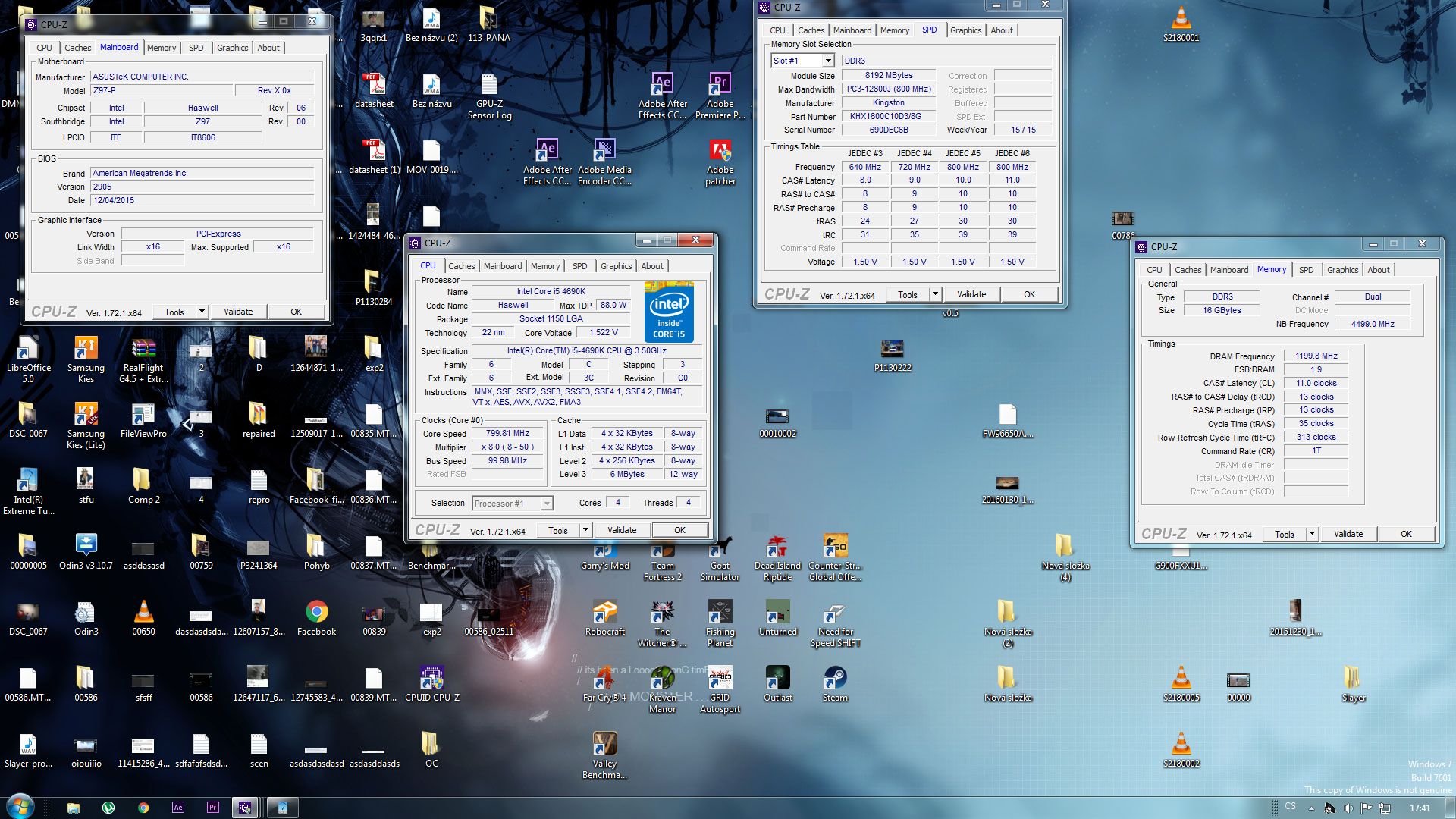The image size is (1456, 819).
Task: Open the Windows Start menu
Action: coord(20,806)
